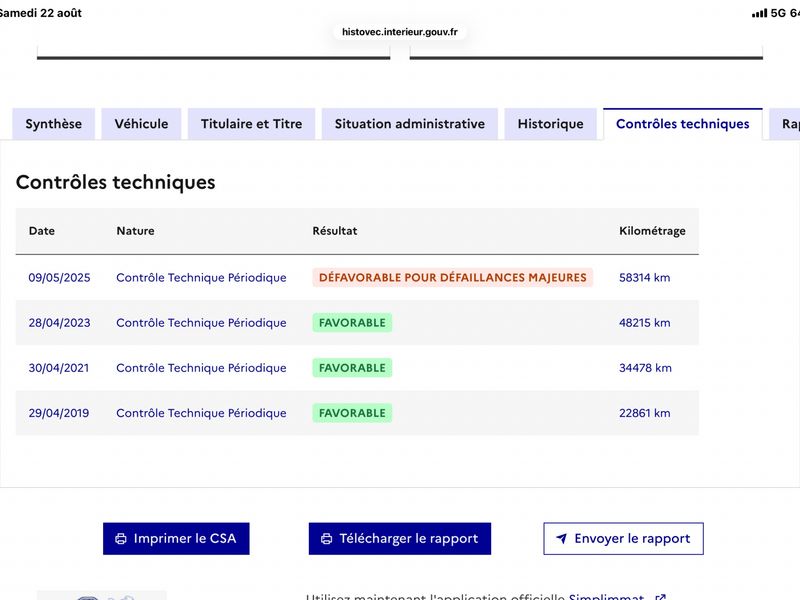Click the Imprimer le CSA button
This screenshot has width=800, height=600.
[x=176, y=538]
